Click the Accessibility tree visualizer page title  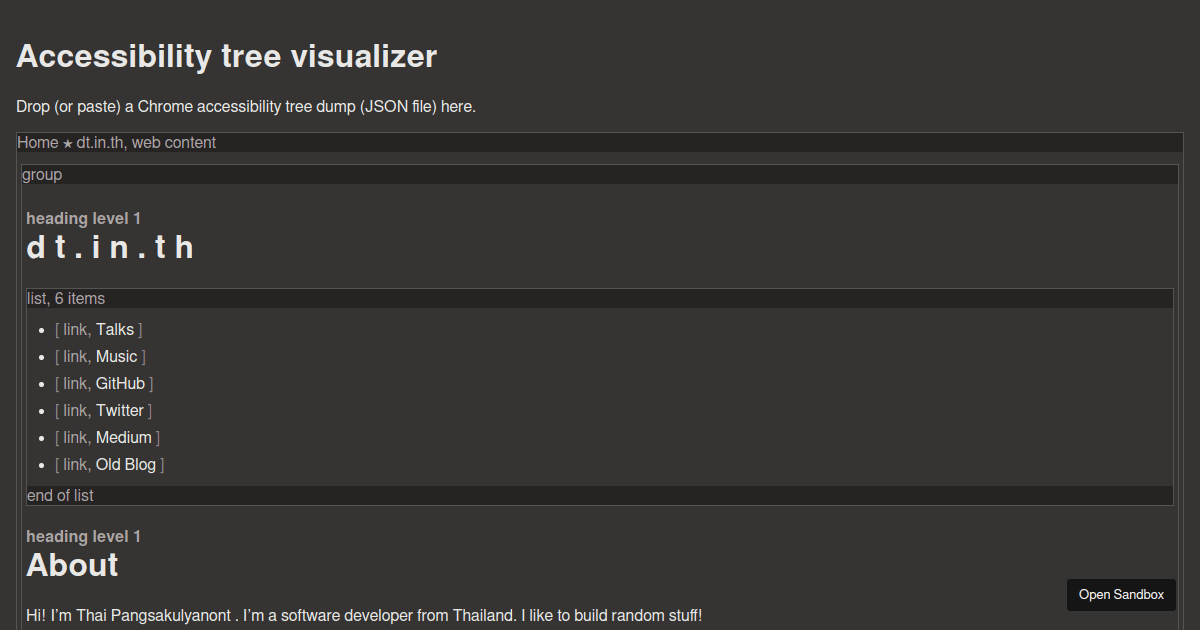227,56
